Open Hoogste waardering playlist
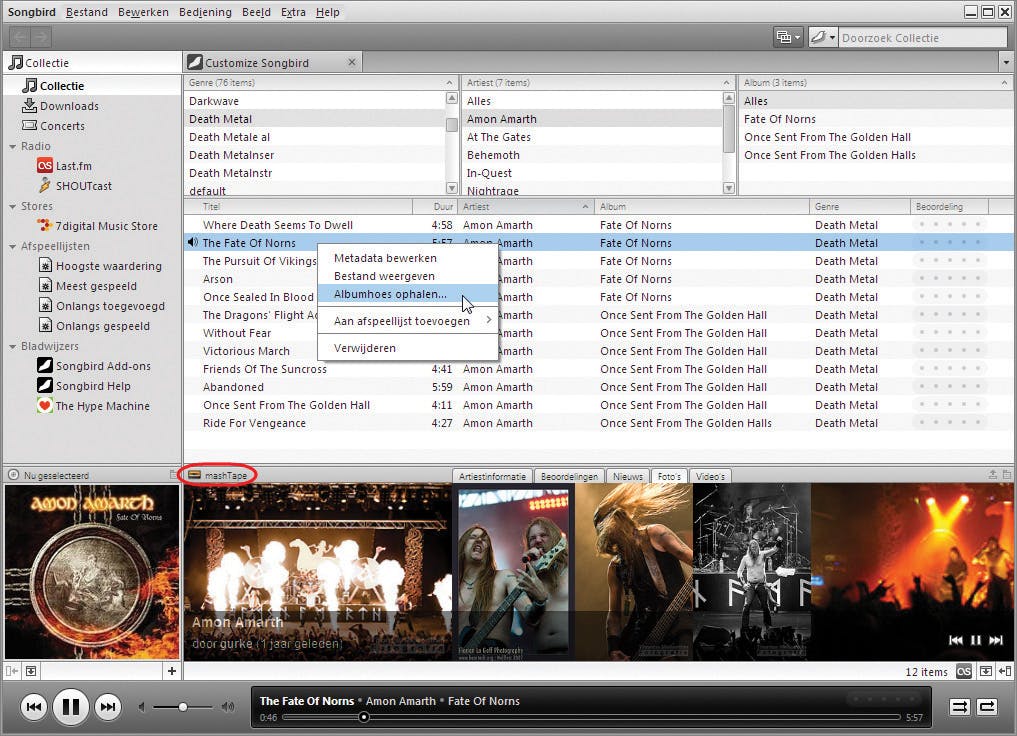This screenshot has height=736, width=1017. [100, 266]
